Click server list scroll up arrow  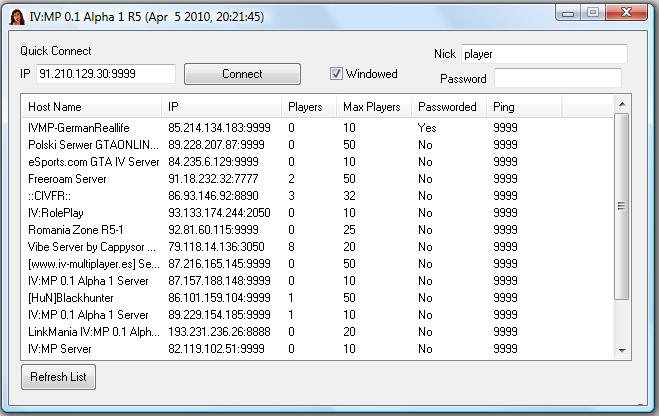click(622, 104)
